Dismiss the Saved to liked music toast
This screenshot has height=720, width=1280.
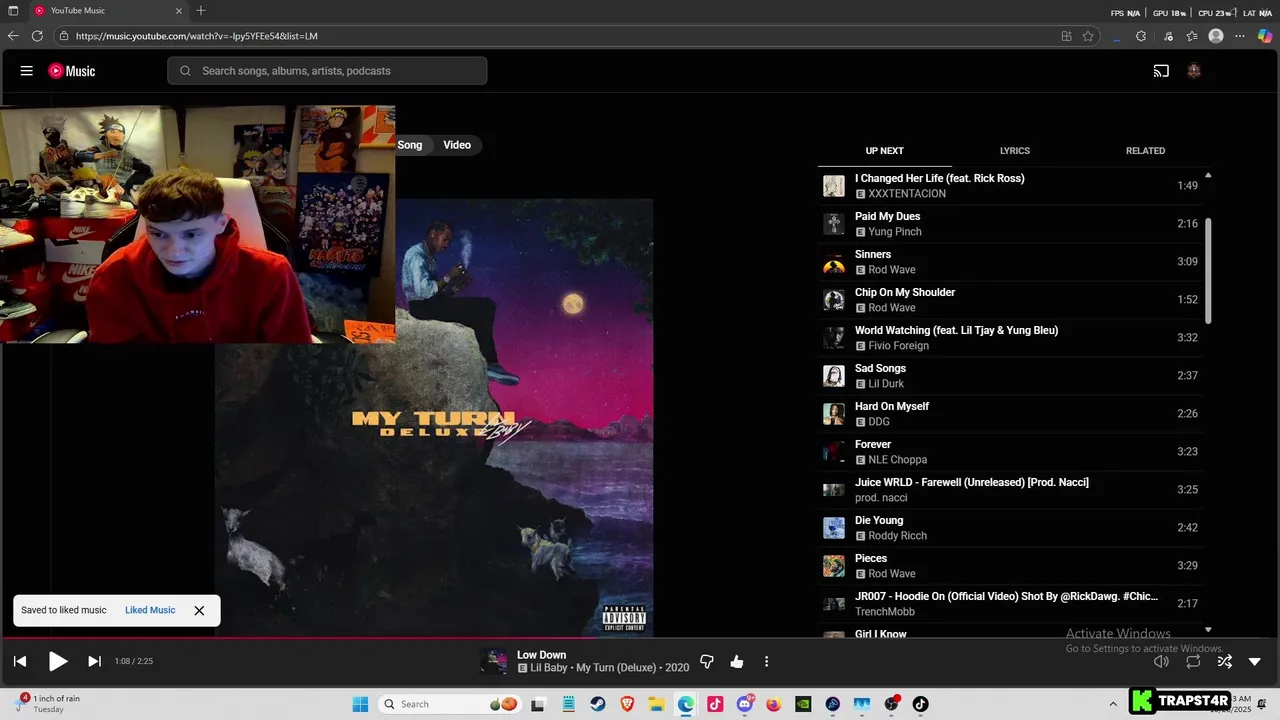coord(199,610)
